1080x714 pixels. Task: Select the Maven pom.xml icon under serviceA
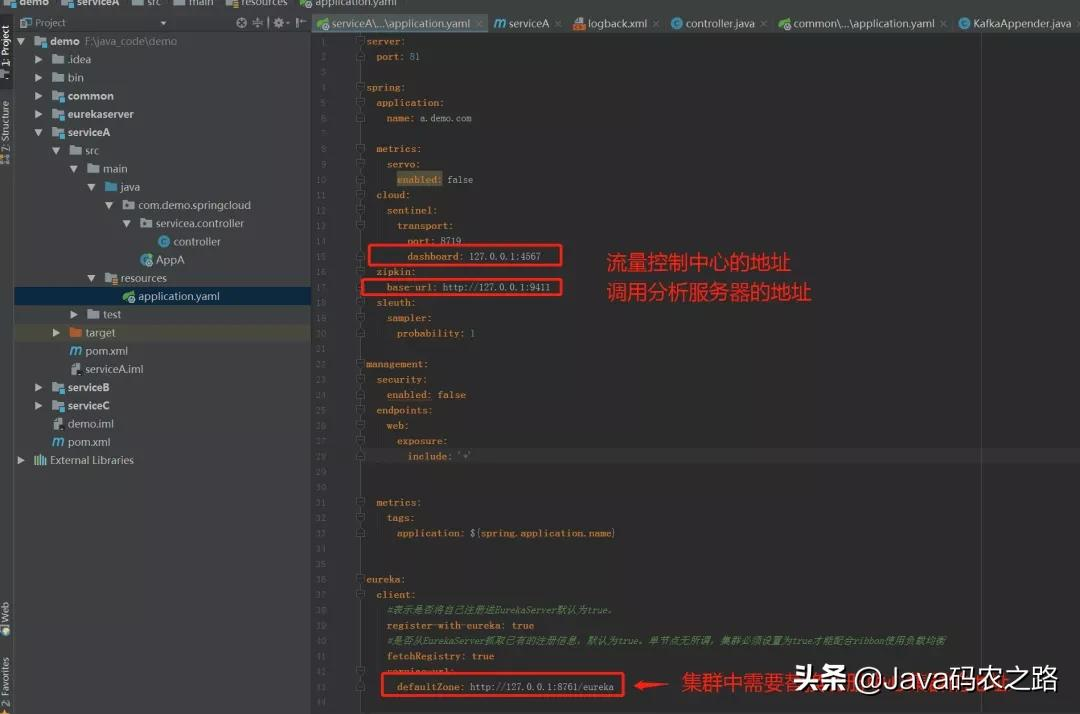[x=74, y=350]
